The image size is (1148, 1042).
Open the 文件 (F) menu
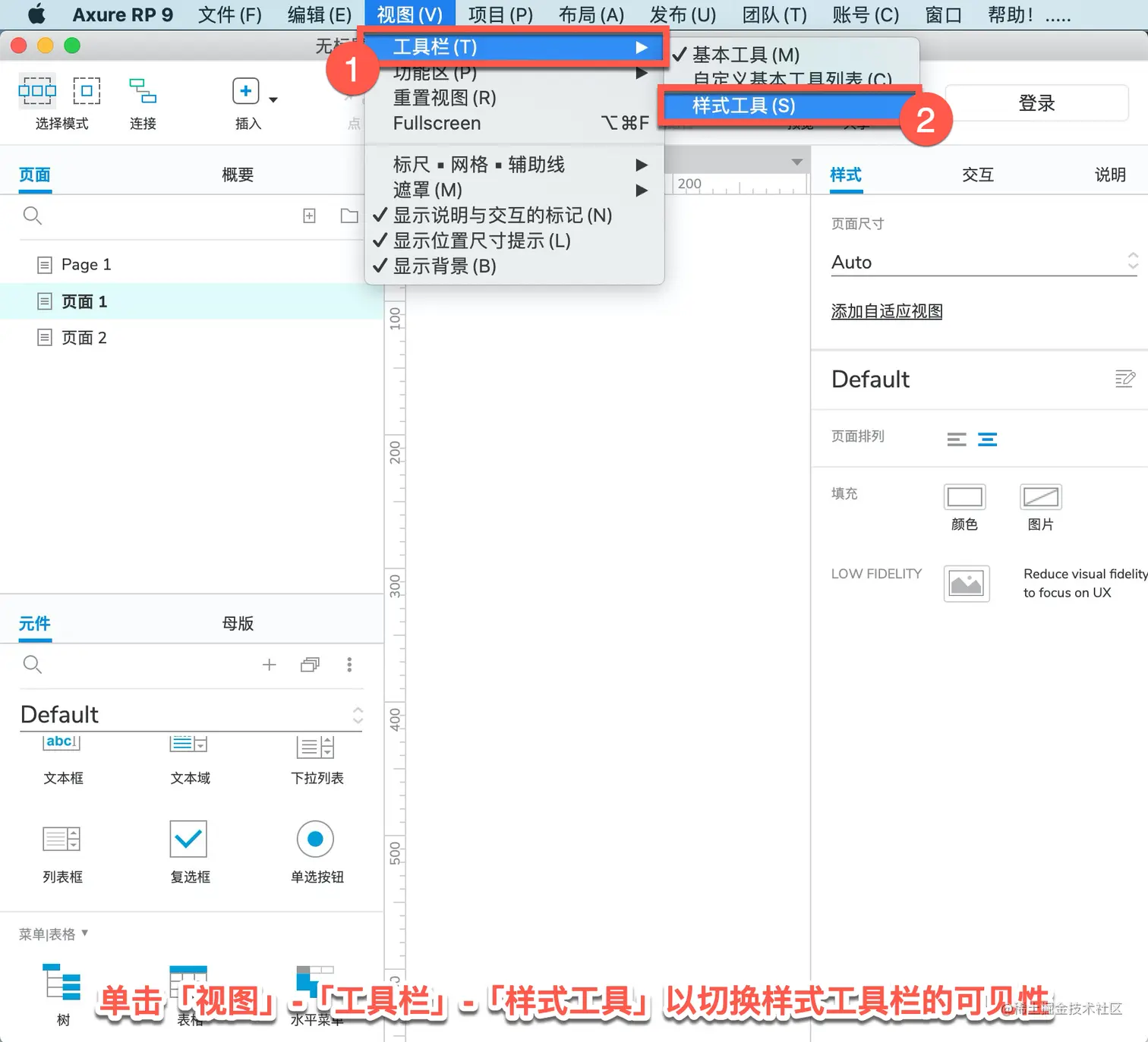point(229,14)
